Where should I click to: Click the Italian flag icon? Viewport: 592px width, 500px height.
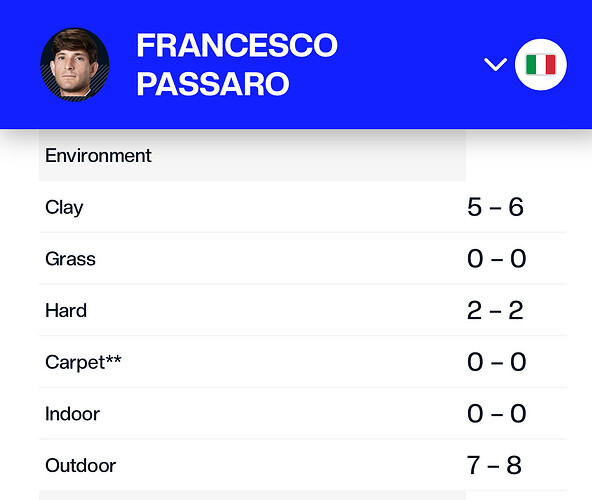pyautogui.click(x=541, y=65)
